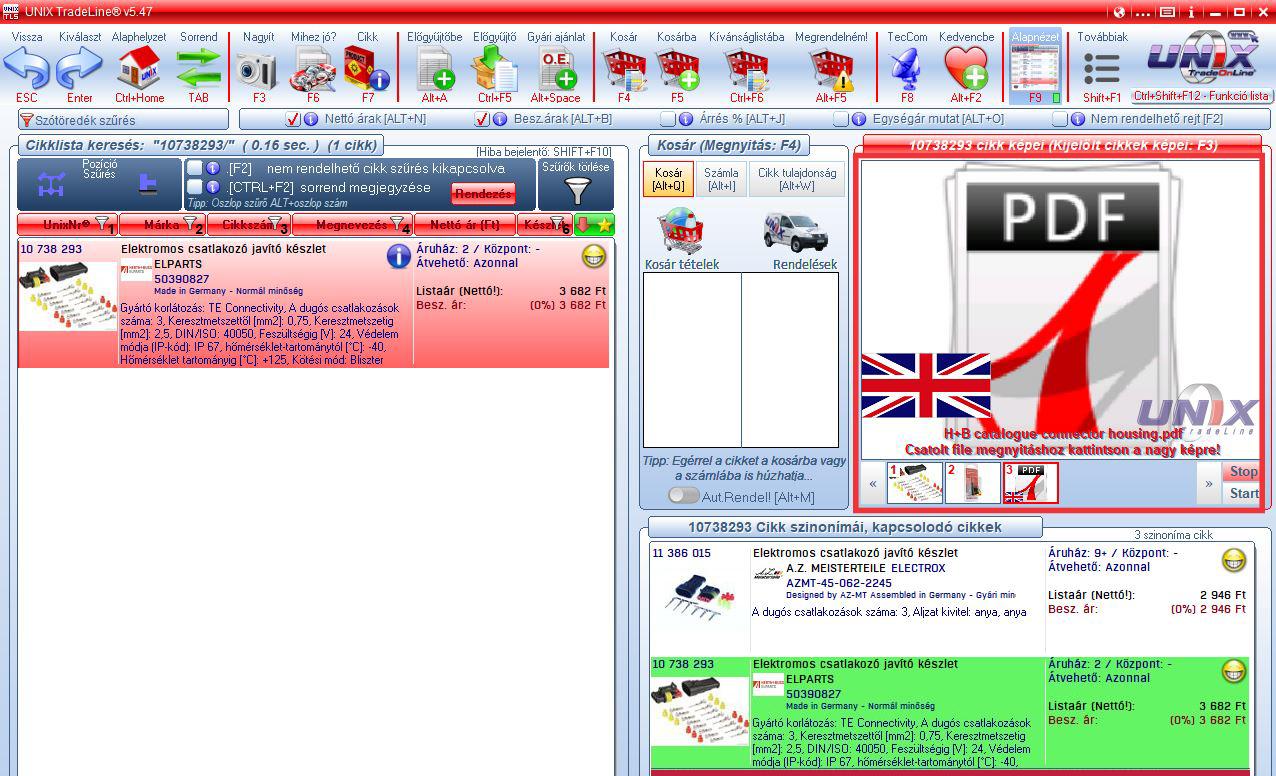Sort by Nettó ár (Ft) column
The image size is (1276, 776).
point(465,225)
